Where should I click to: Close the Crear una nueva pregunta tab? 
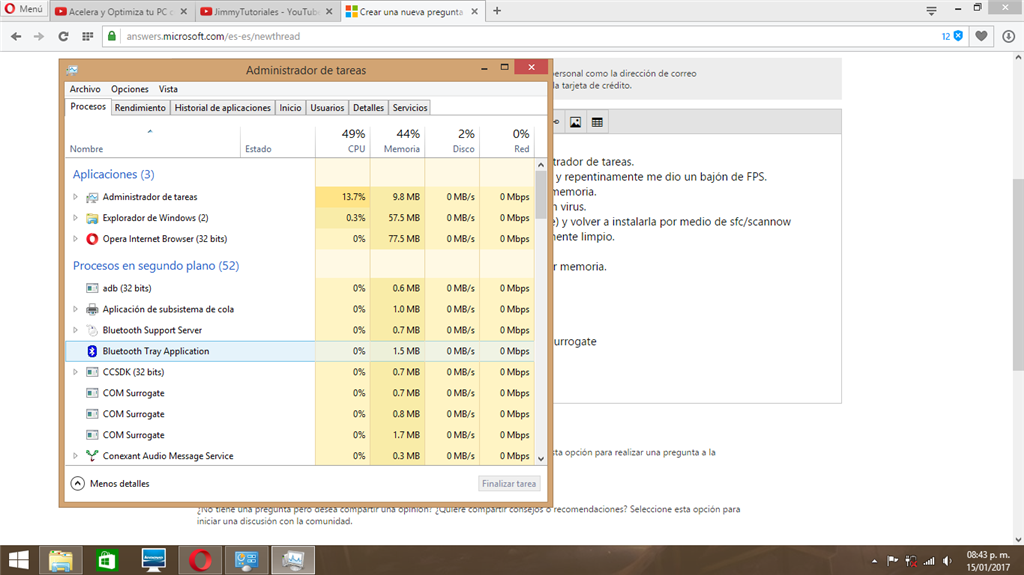click(x=474, y=12)
